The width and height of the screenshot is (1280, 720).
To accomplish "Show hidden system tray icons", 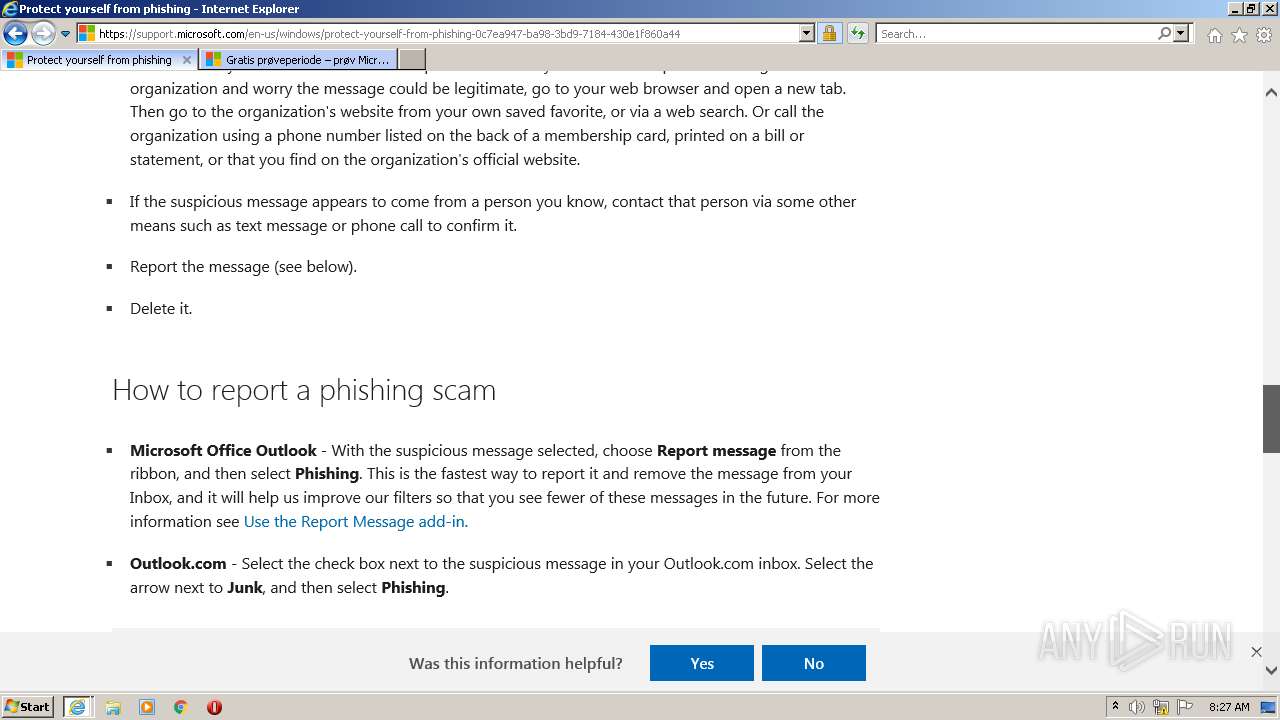I will pos(1115,707).
